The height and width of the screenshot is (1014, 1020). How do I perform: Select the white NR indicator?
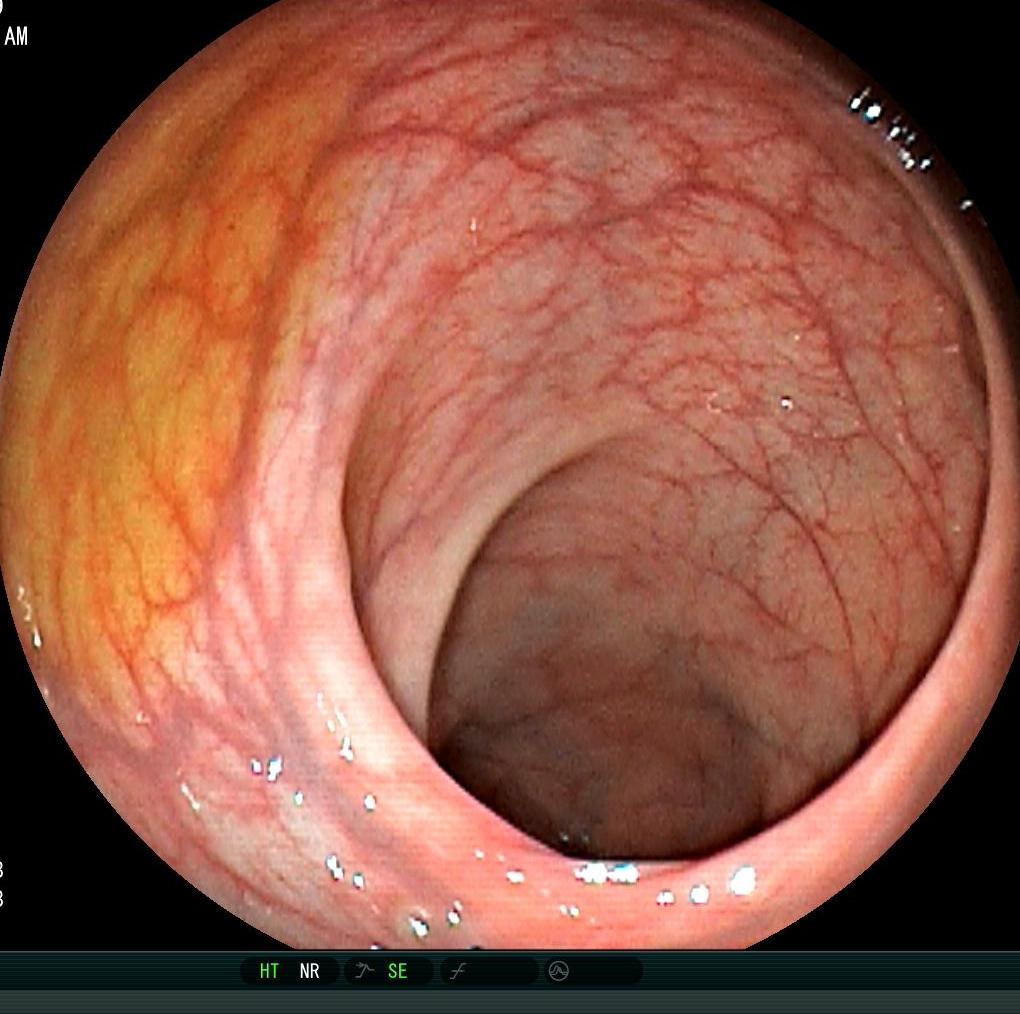point(310,971)
